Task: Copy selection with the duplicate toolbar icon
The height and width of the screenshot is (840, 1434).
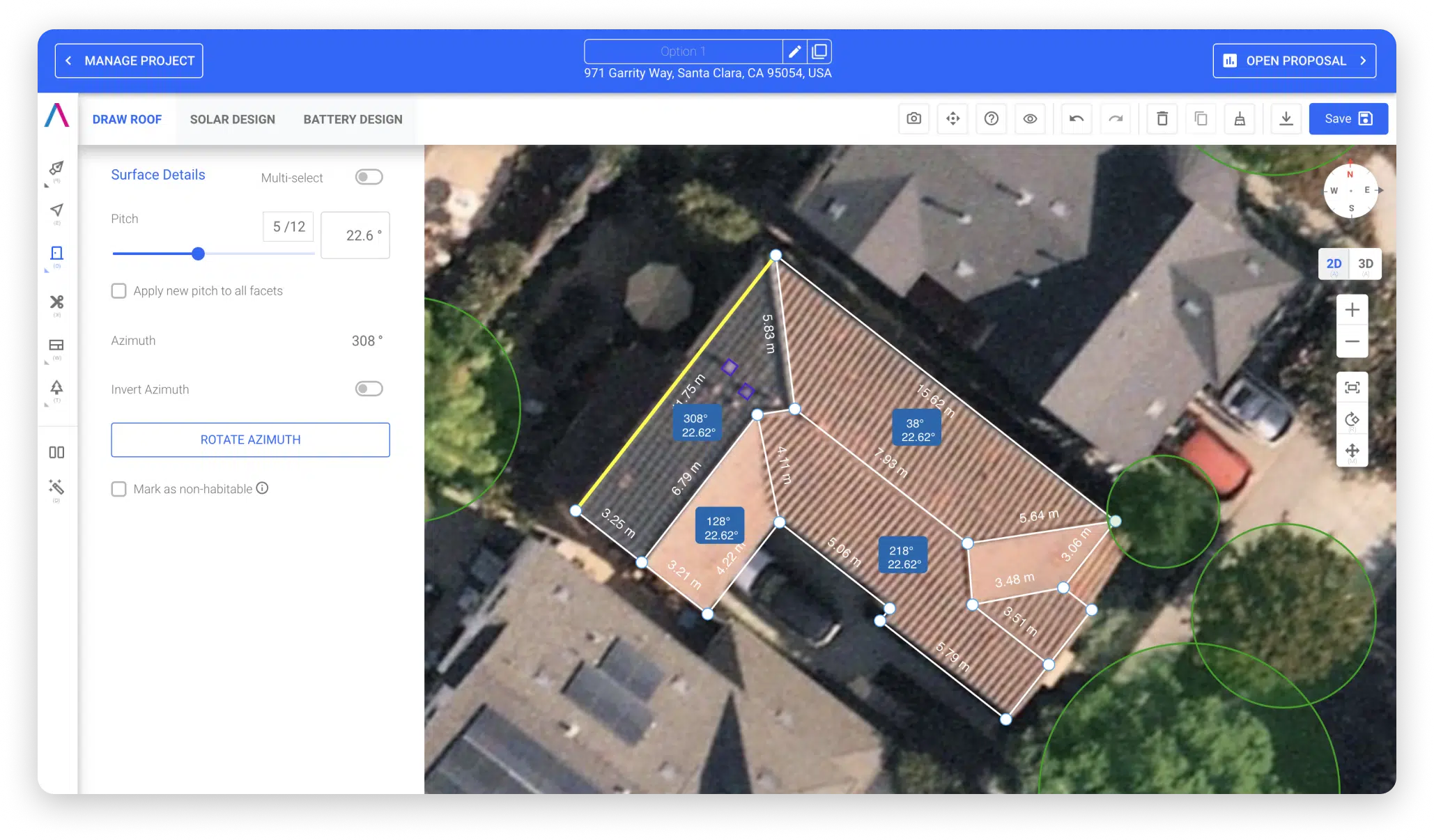Action: [1201, 118]
